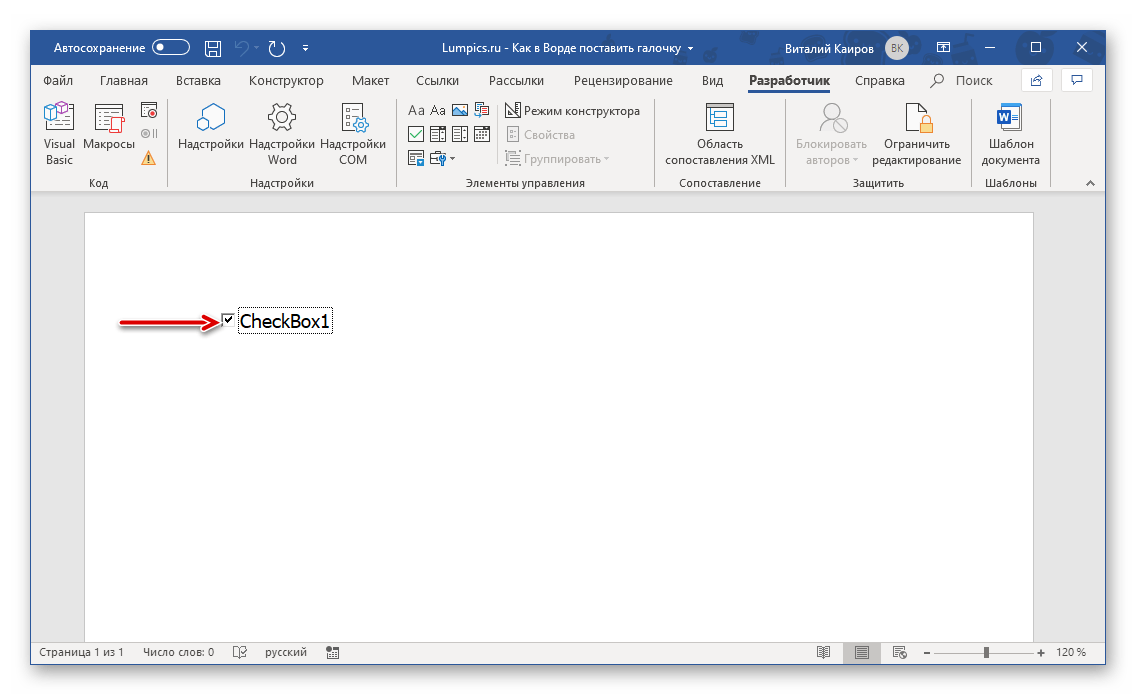Switch to the Рассылки tab
This screenshot has height=695, width=1136.
pos(517,80)
